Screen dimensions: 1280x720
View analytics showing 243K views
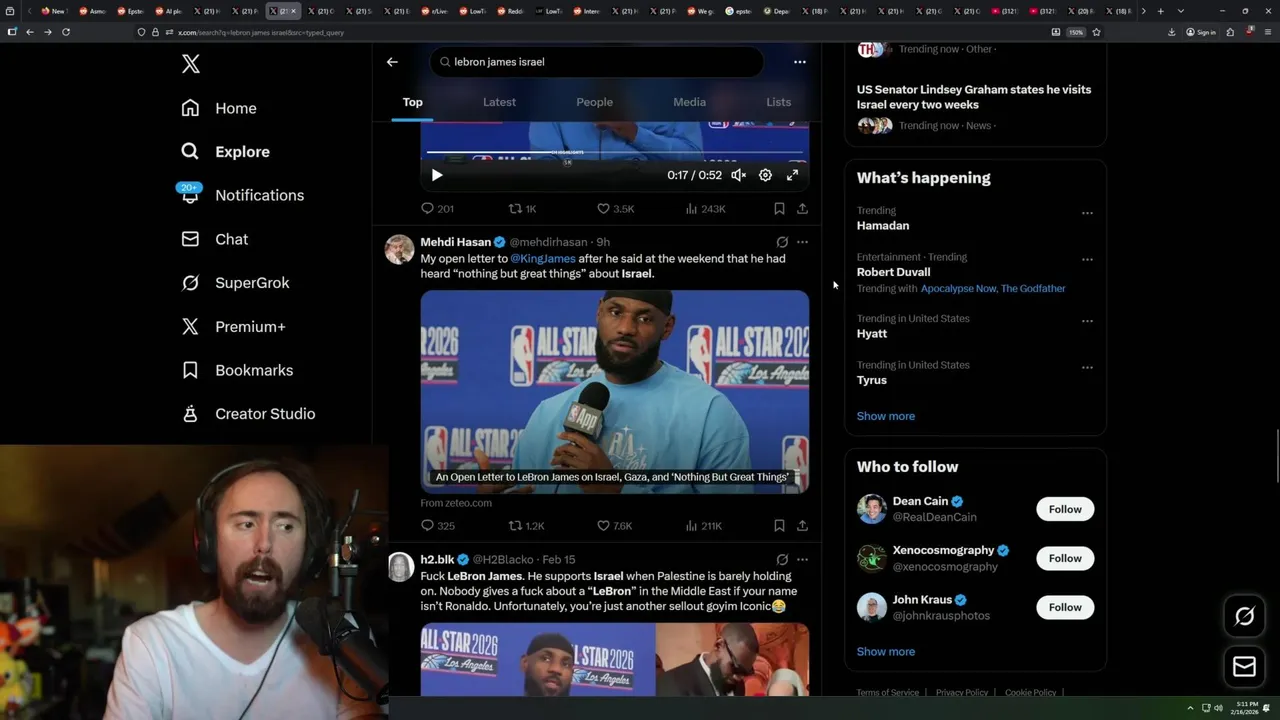(x=705, y=209)
